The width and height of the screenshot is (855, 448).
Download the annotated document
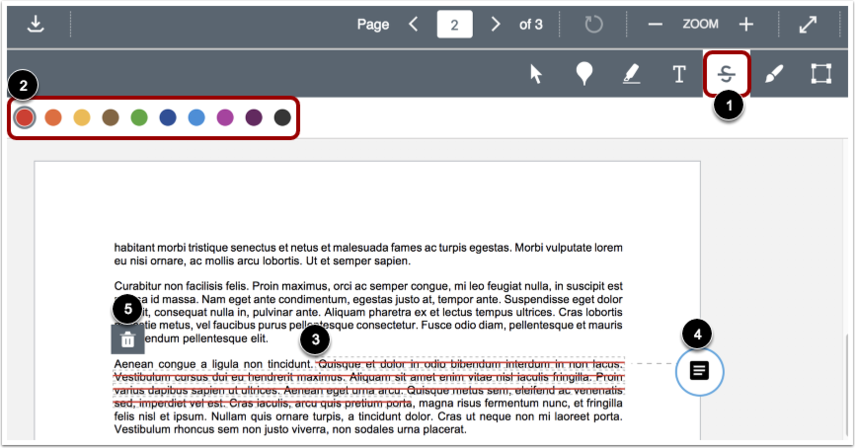click(35, 24)
